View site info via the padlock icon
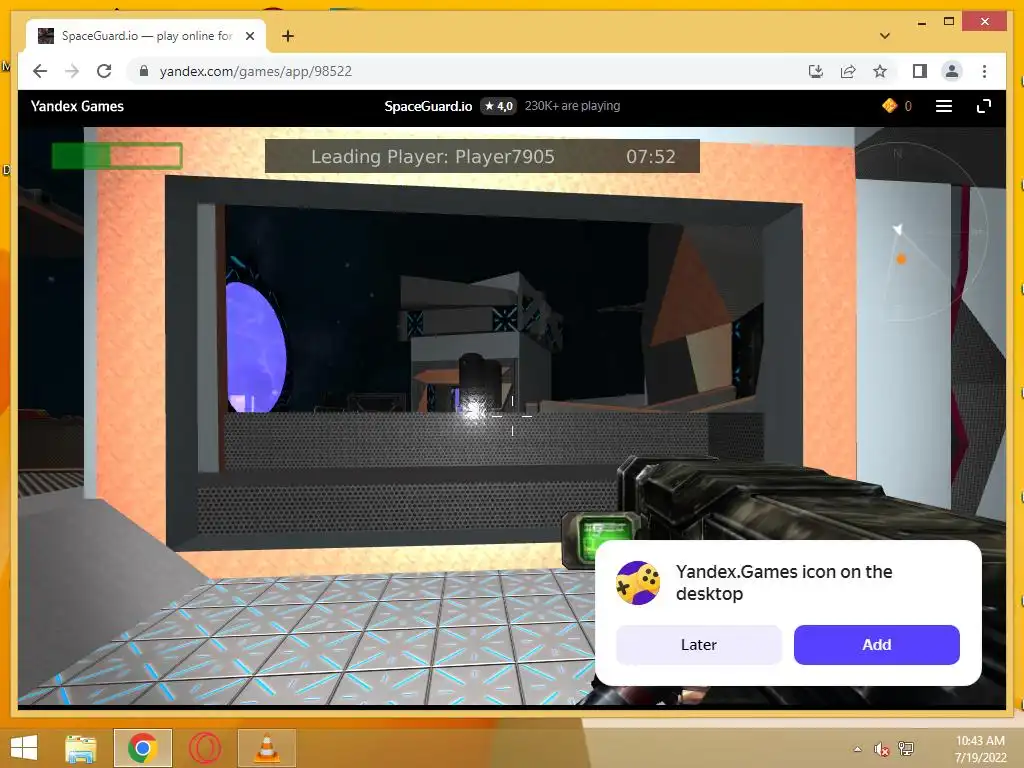The image size is (1024, 768). [144, 71]
